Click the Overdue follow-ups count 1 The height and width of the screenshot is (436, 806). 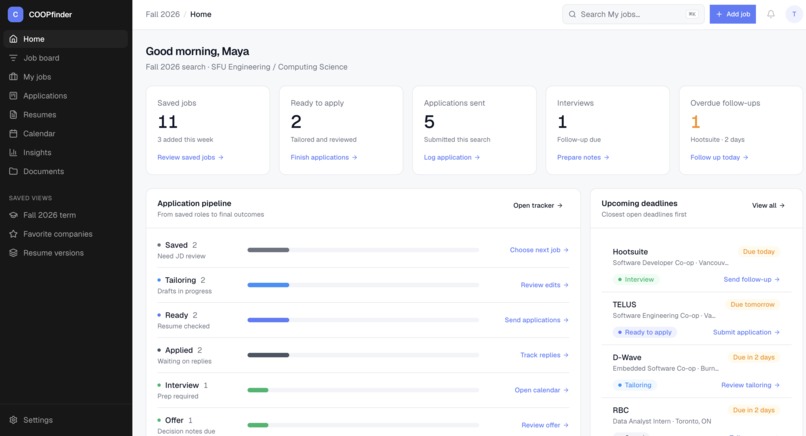pos(695,122)
